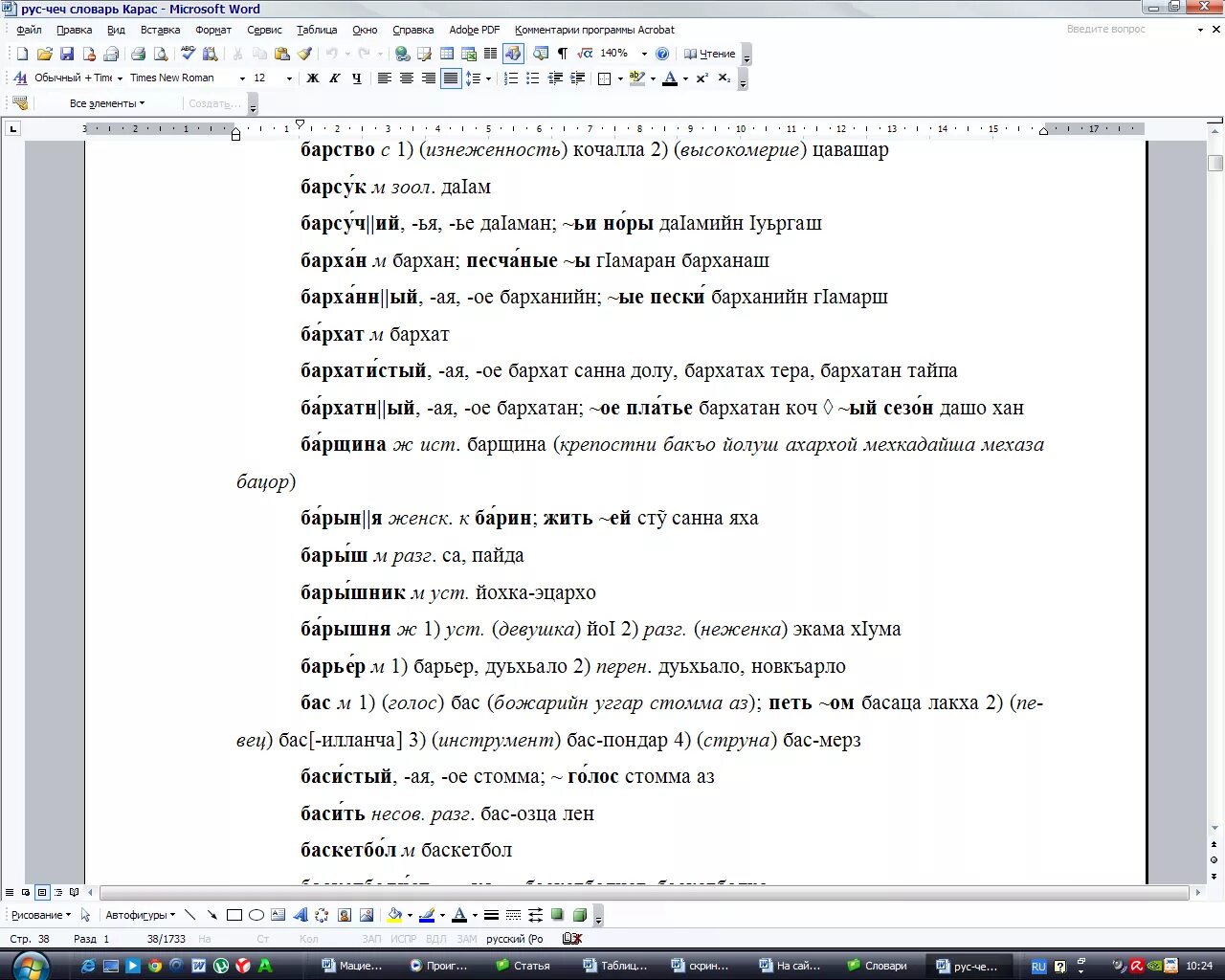Toggle Bold formatting (Ж)
The image size is (1225, 980).
(313, 78)
